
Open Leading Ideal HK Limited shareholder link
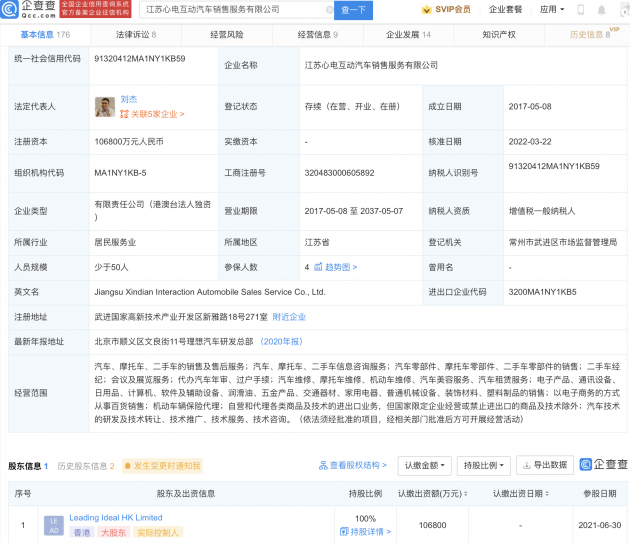click(116, 518)
